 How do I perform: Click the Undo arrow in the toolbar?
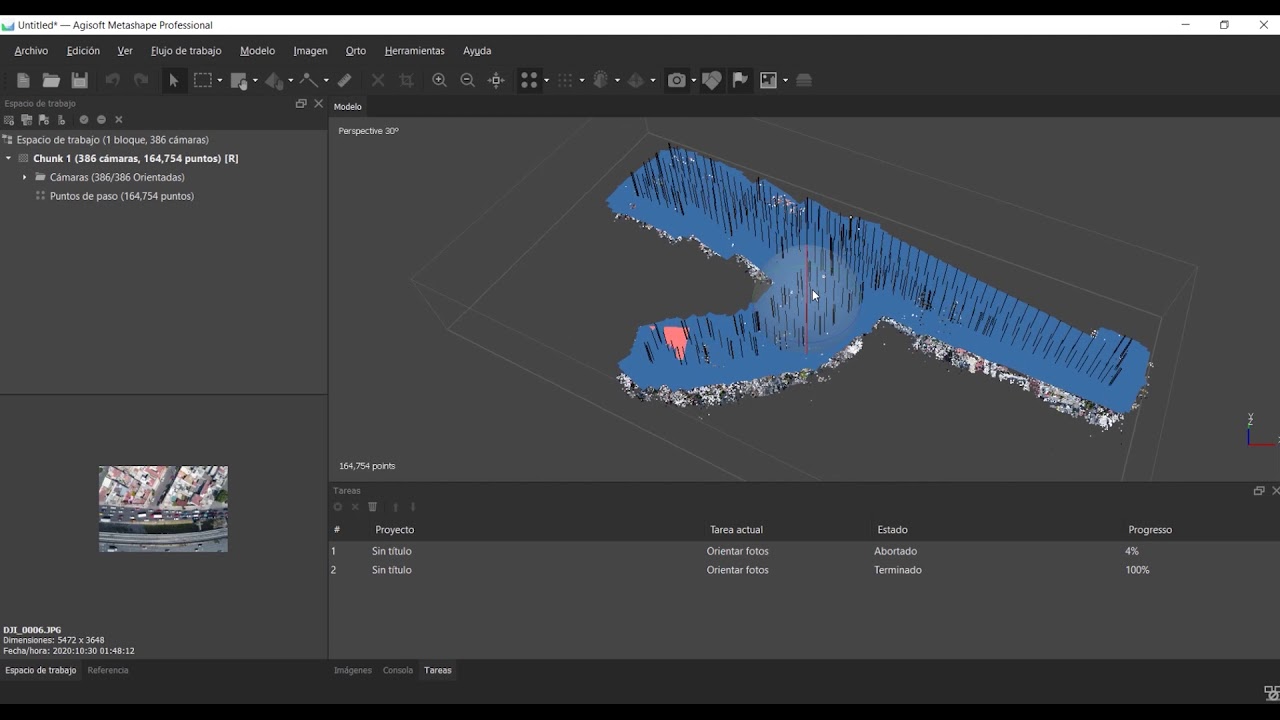coord(112,80)
